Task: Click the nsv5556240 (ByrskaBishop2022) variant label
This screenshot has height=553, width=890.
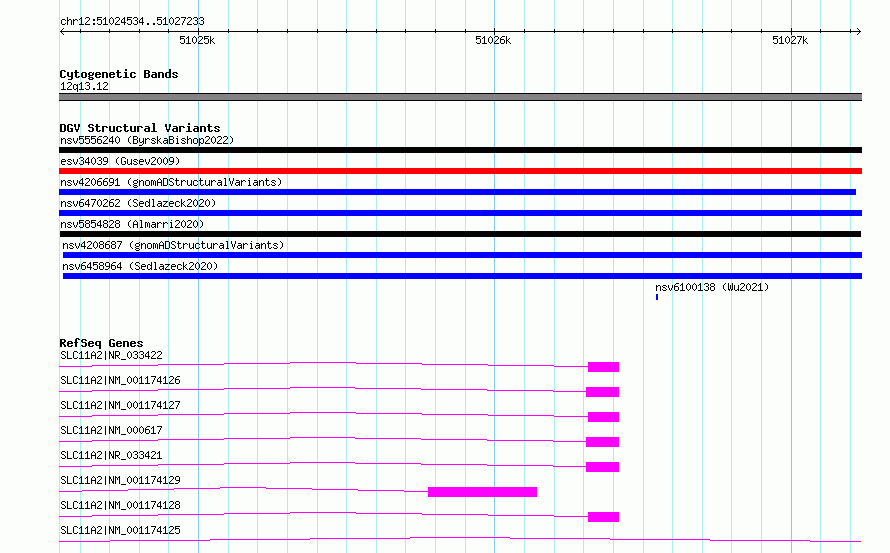Action: (x=147, y=140)
